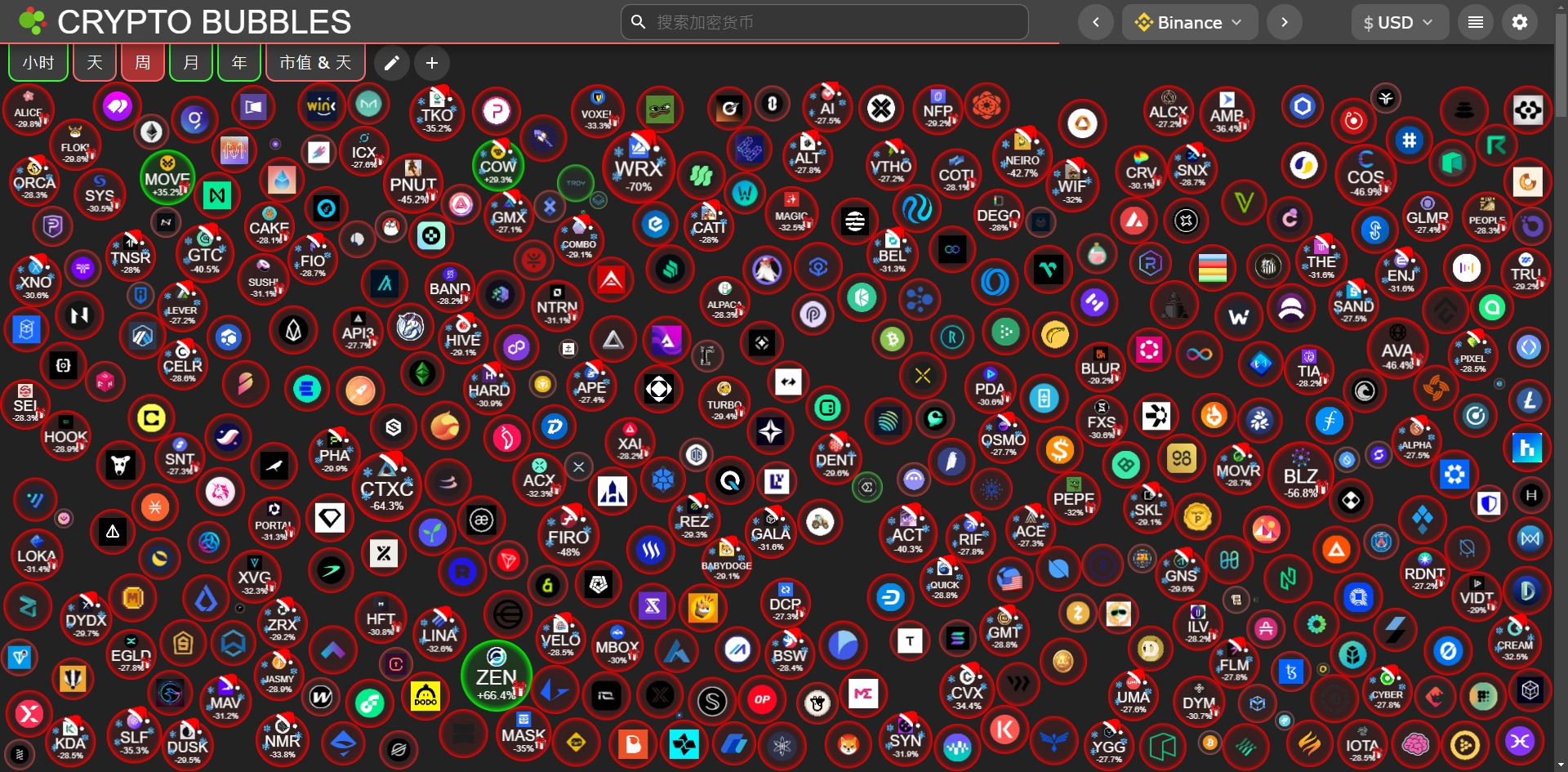Switch to the 月 (month) tab
1568x772 pixels.
(191, 62)
